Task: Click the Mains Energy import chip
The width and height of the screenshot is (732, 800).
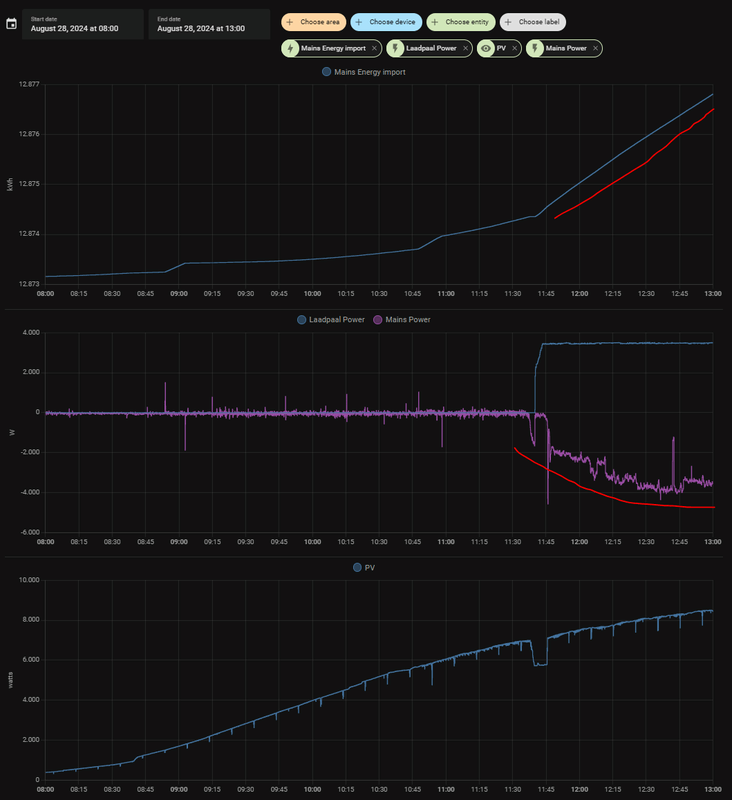Action: click(332, 48)
